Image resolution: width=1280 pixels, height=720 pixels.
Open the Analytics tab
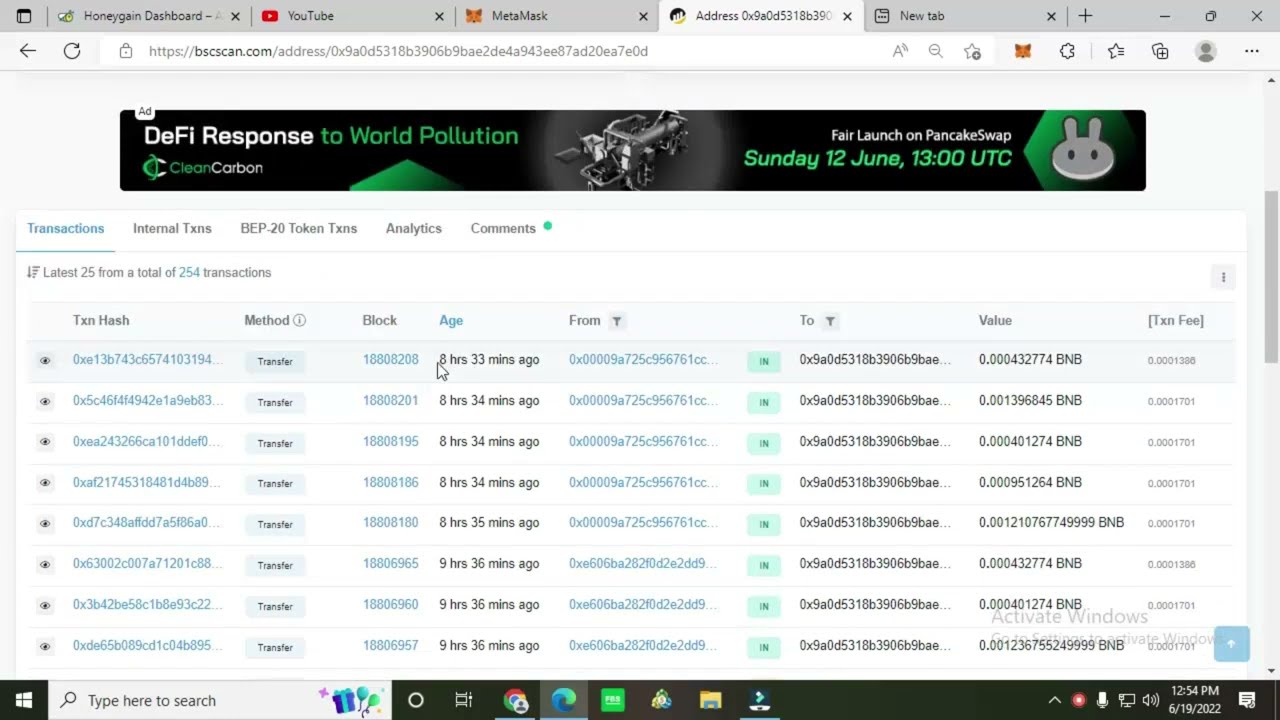[x=413, y=228]
